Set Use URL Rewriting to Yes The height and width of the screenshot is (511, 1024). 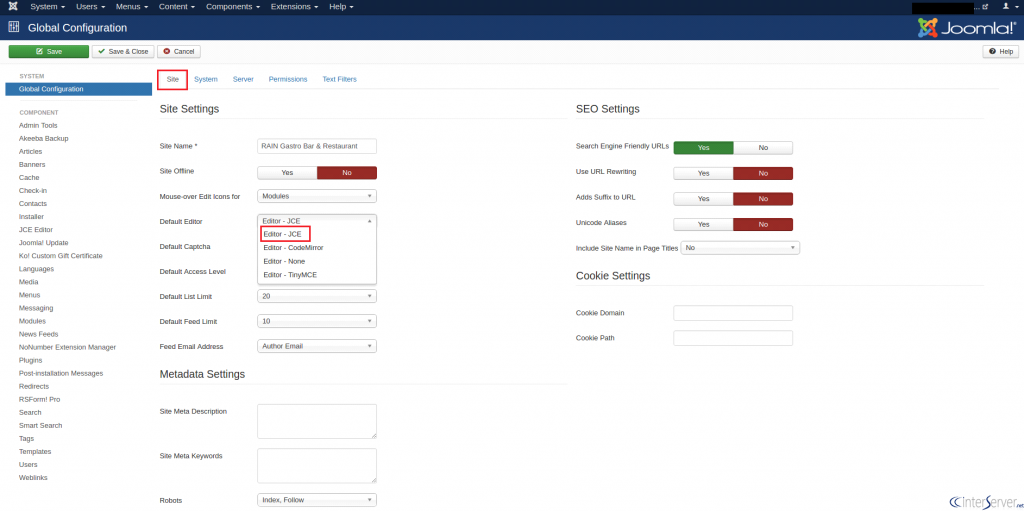[703, 174]
